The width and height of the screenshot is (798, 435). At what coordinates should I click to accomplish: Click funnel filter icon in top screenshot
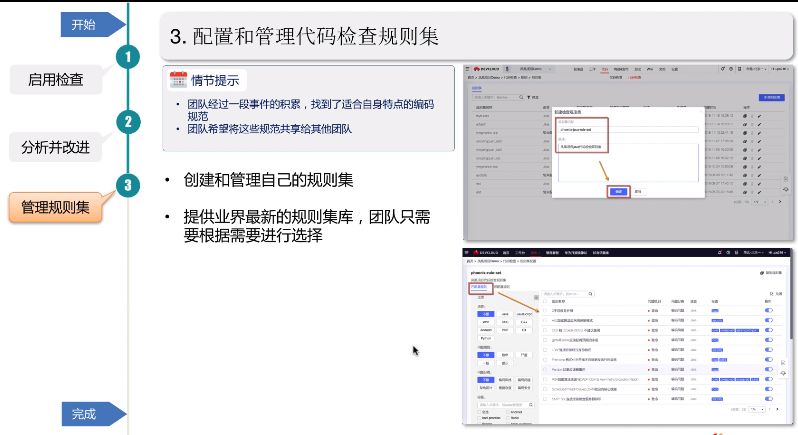coord(528,97)
